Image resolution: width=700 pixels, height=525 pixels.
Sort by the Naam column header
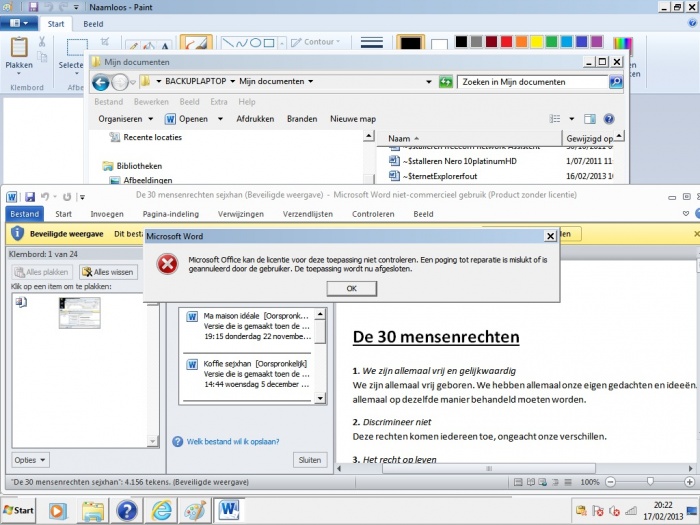click(x=468, y=138)
